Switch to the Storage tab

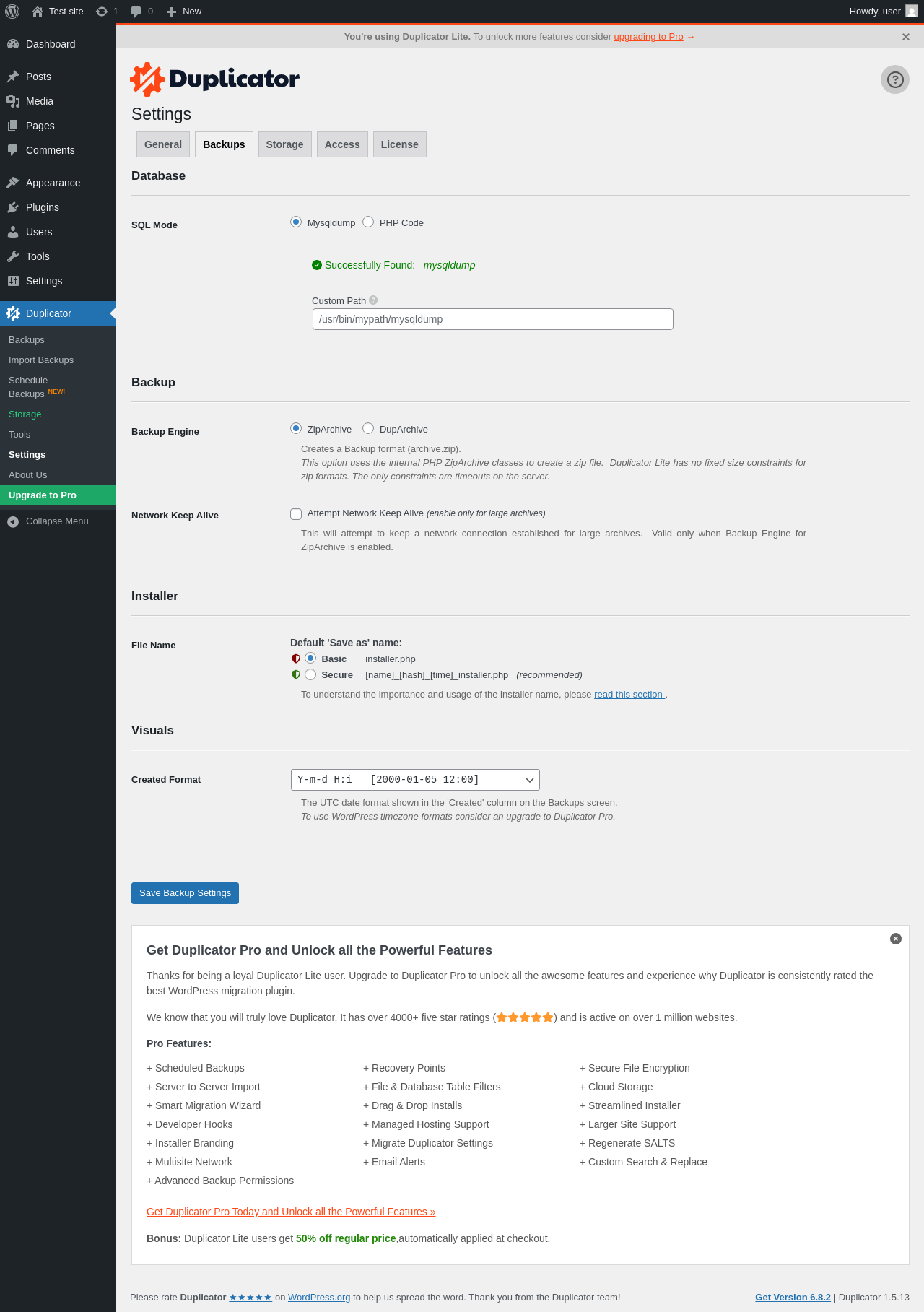click(x=284, y=144)
